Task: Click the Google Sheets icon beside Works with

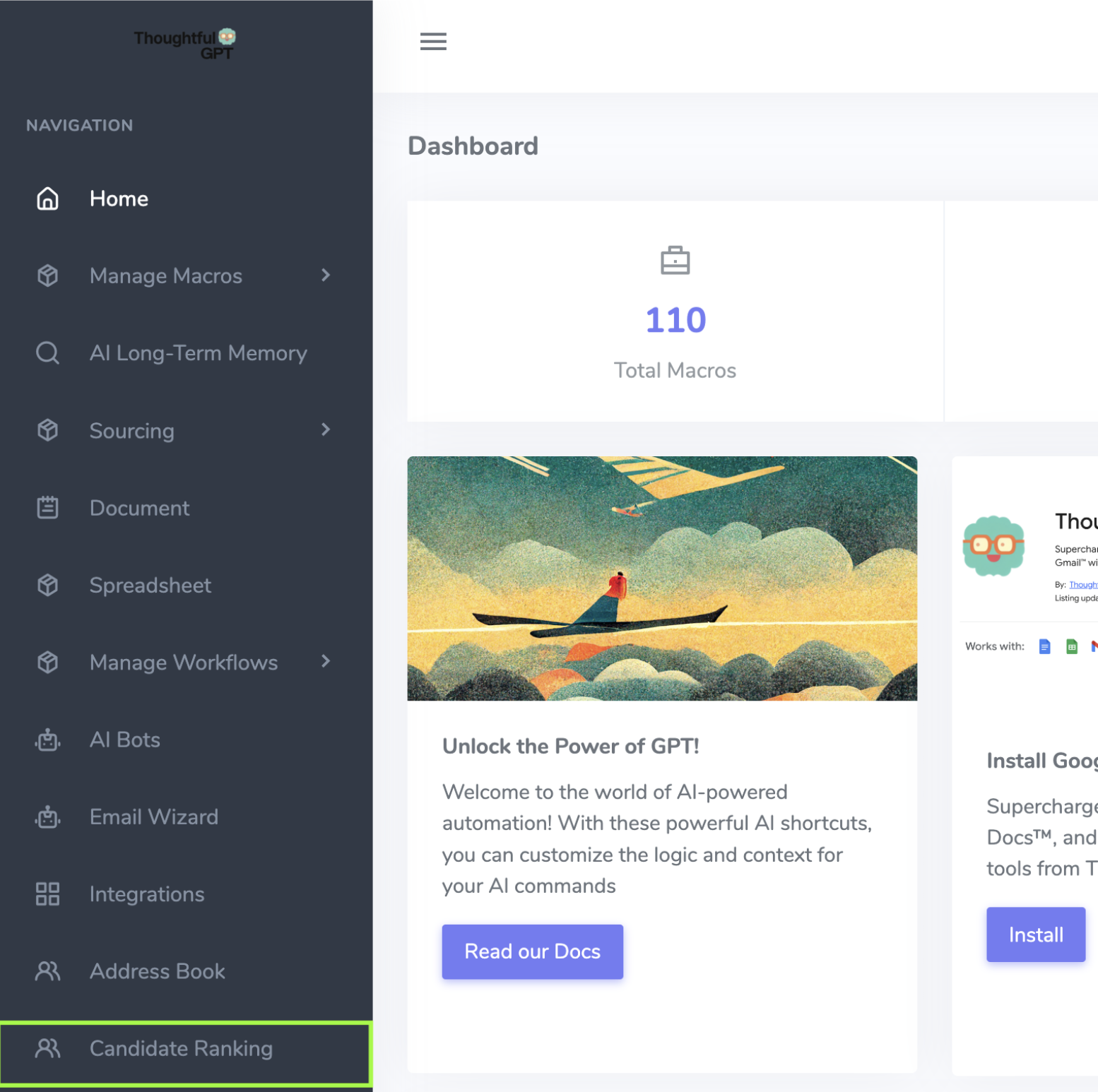Action: tap(1072, 646)
